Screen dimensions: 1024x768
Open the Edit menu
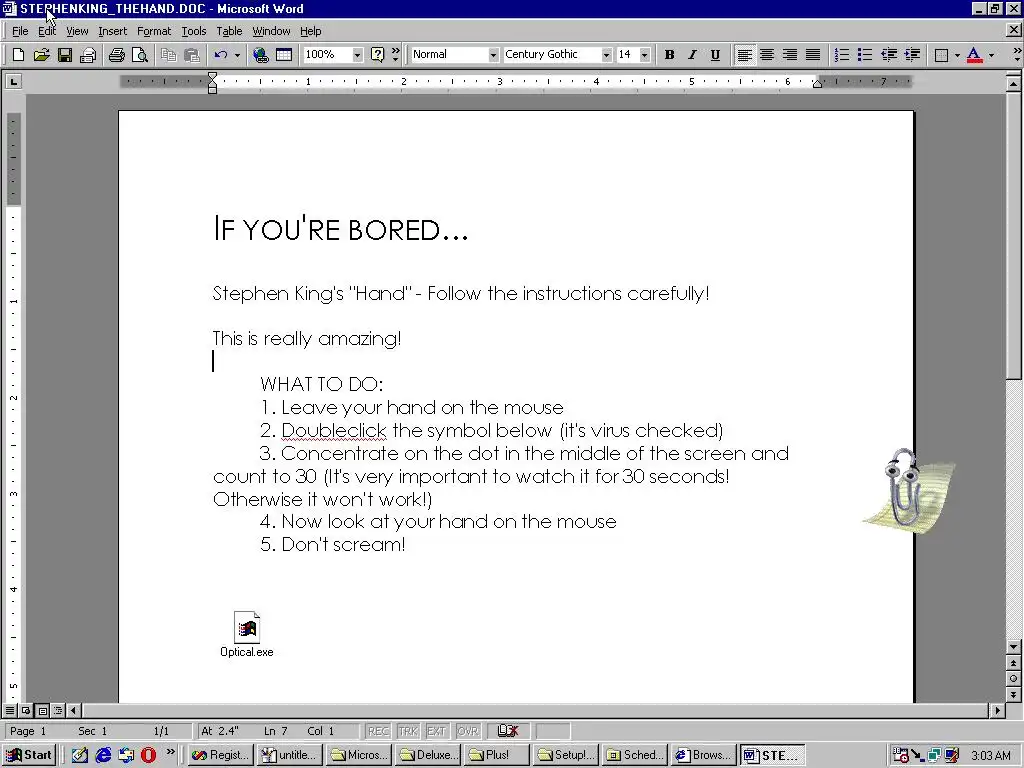pyautogui.click(x=46, y=31)
